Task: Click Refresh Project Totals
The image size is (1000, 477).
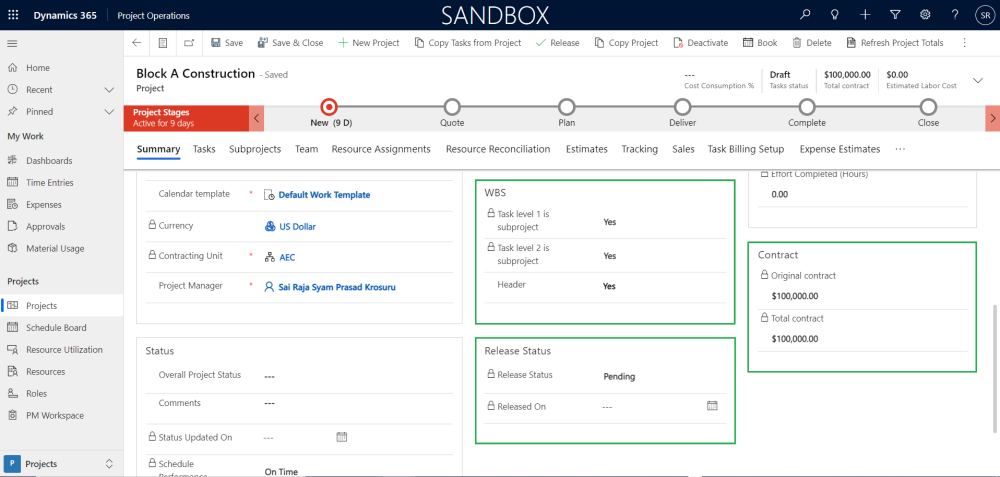Action: [x=894, y=43]
